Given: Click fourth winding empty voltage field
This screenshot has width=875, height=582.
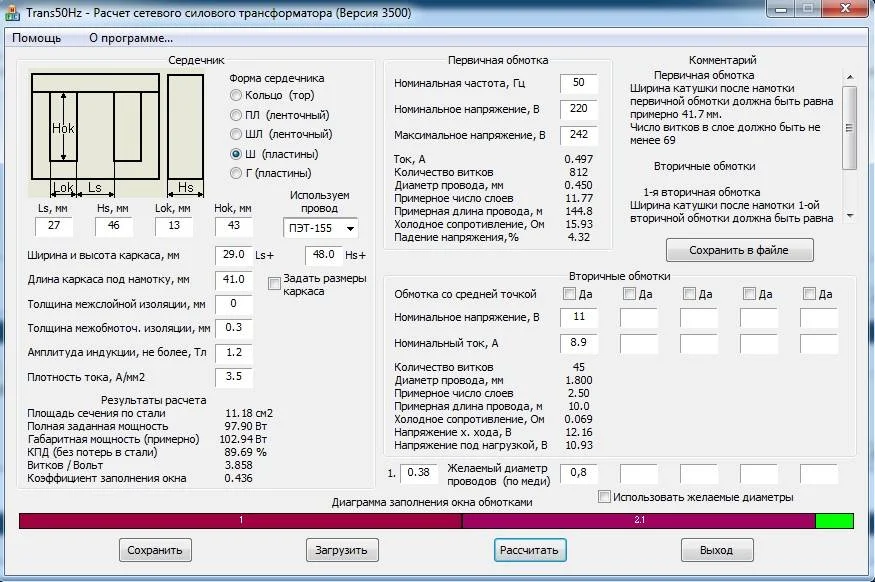Looking at the screenshot, I should point(759,318).
